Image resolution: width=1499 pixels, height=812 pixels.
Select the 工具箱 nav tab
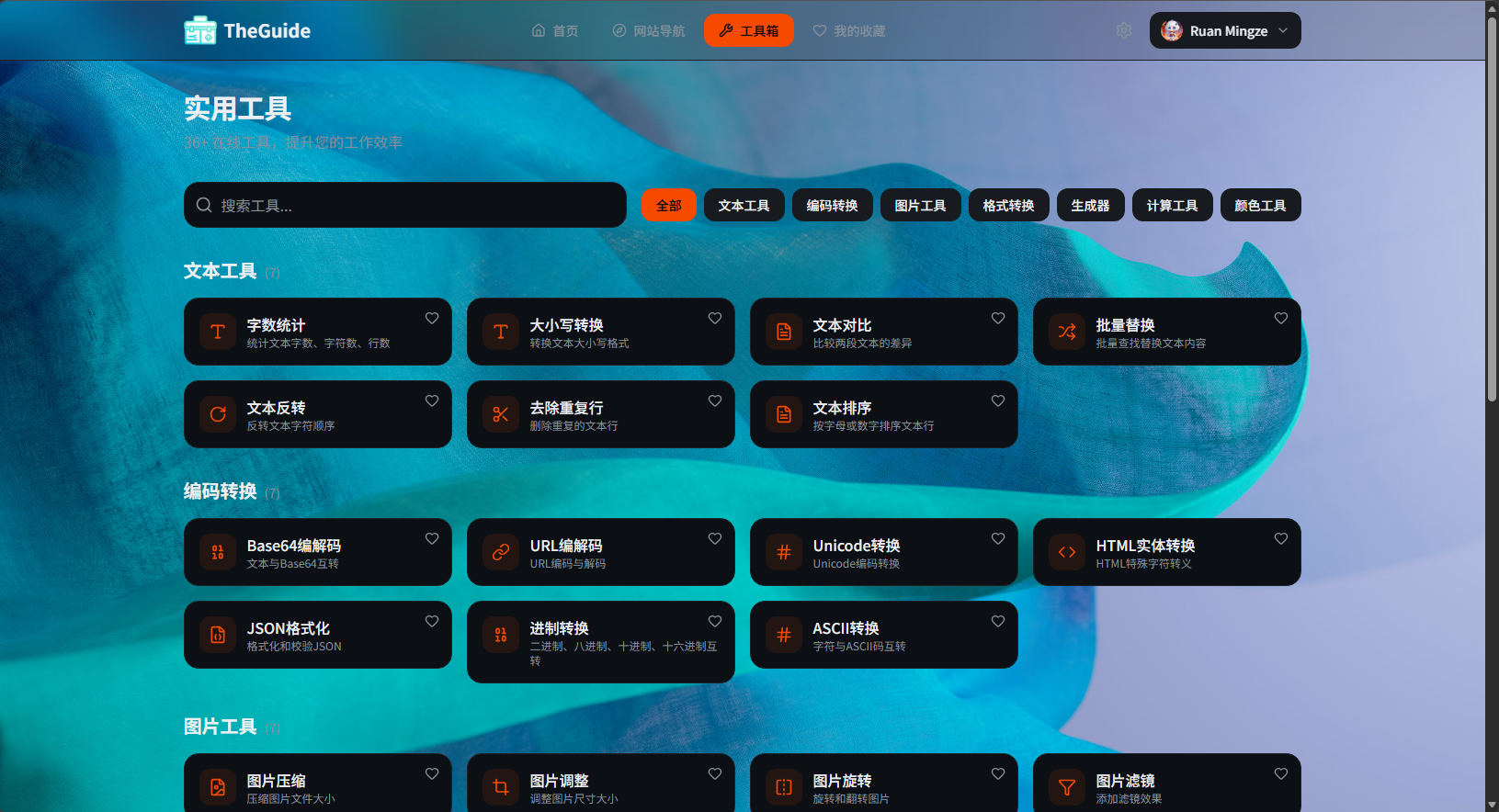749,30
